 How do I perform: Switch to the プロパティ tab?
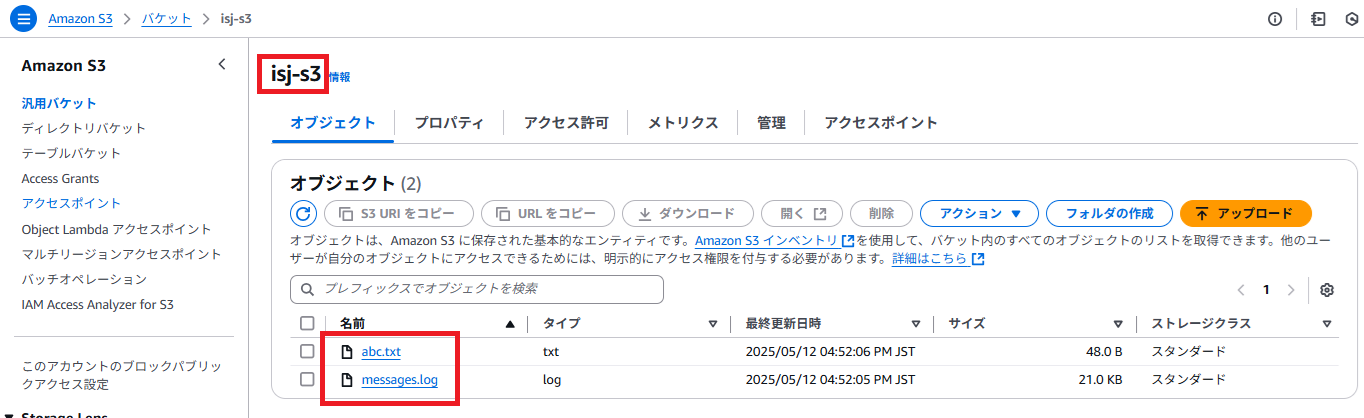tap(449, 123)
